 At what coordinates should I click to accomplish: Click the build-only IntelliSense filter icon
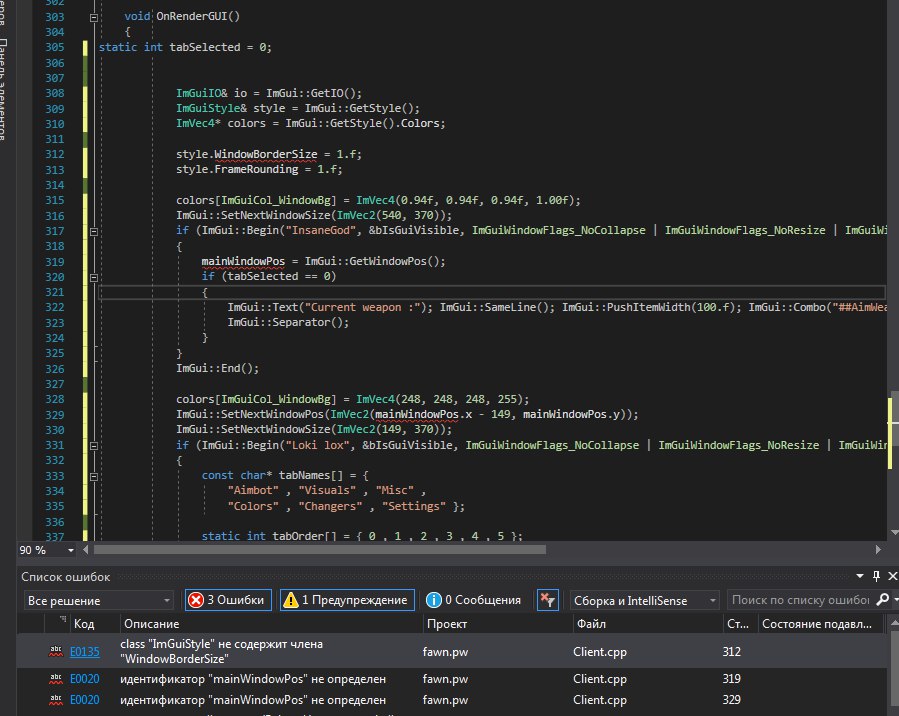point(547,600)
